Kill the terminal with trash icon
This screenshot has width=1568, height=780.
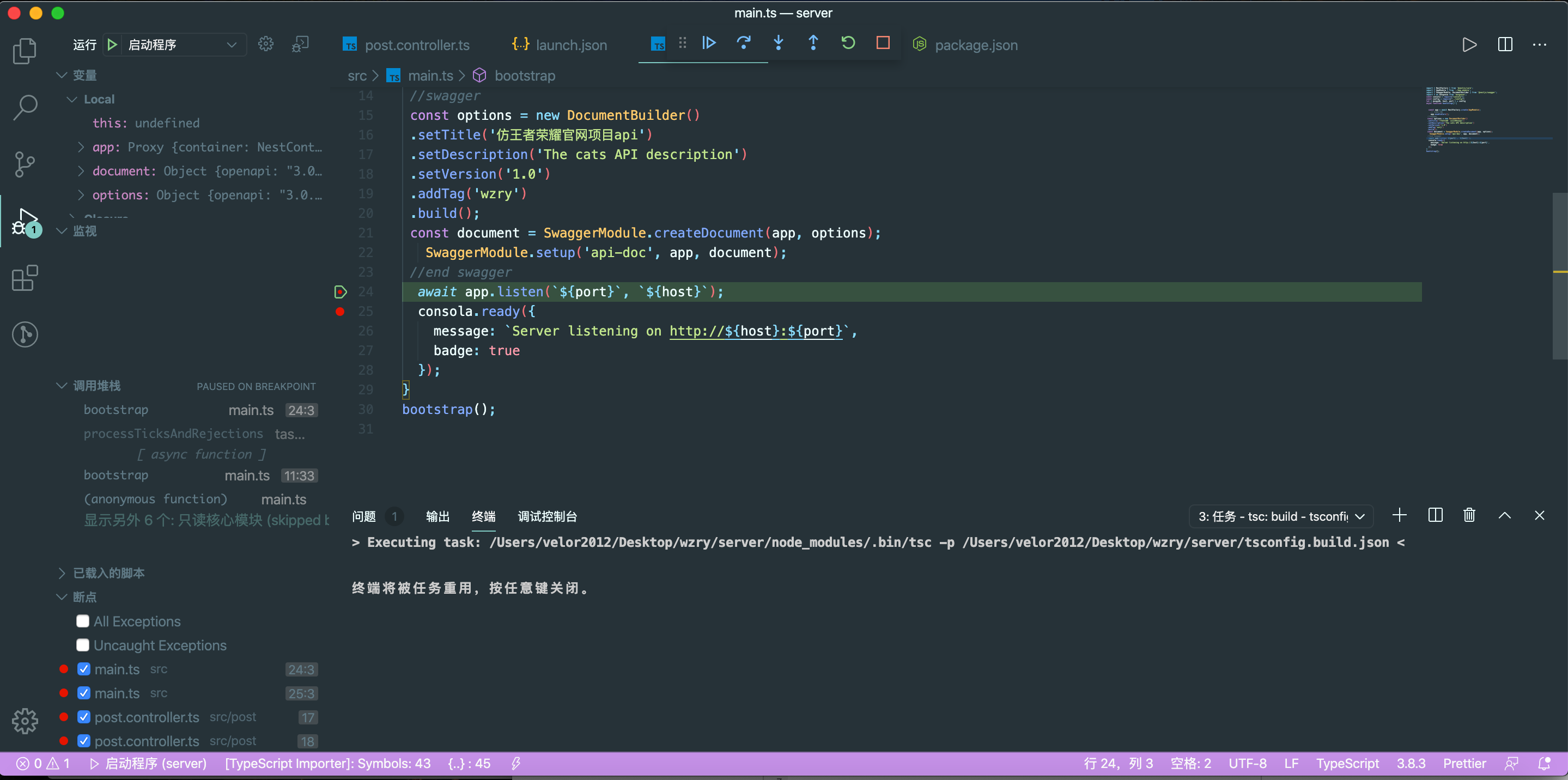(x=1469, y=515)
